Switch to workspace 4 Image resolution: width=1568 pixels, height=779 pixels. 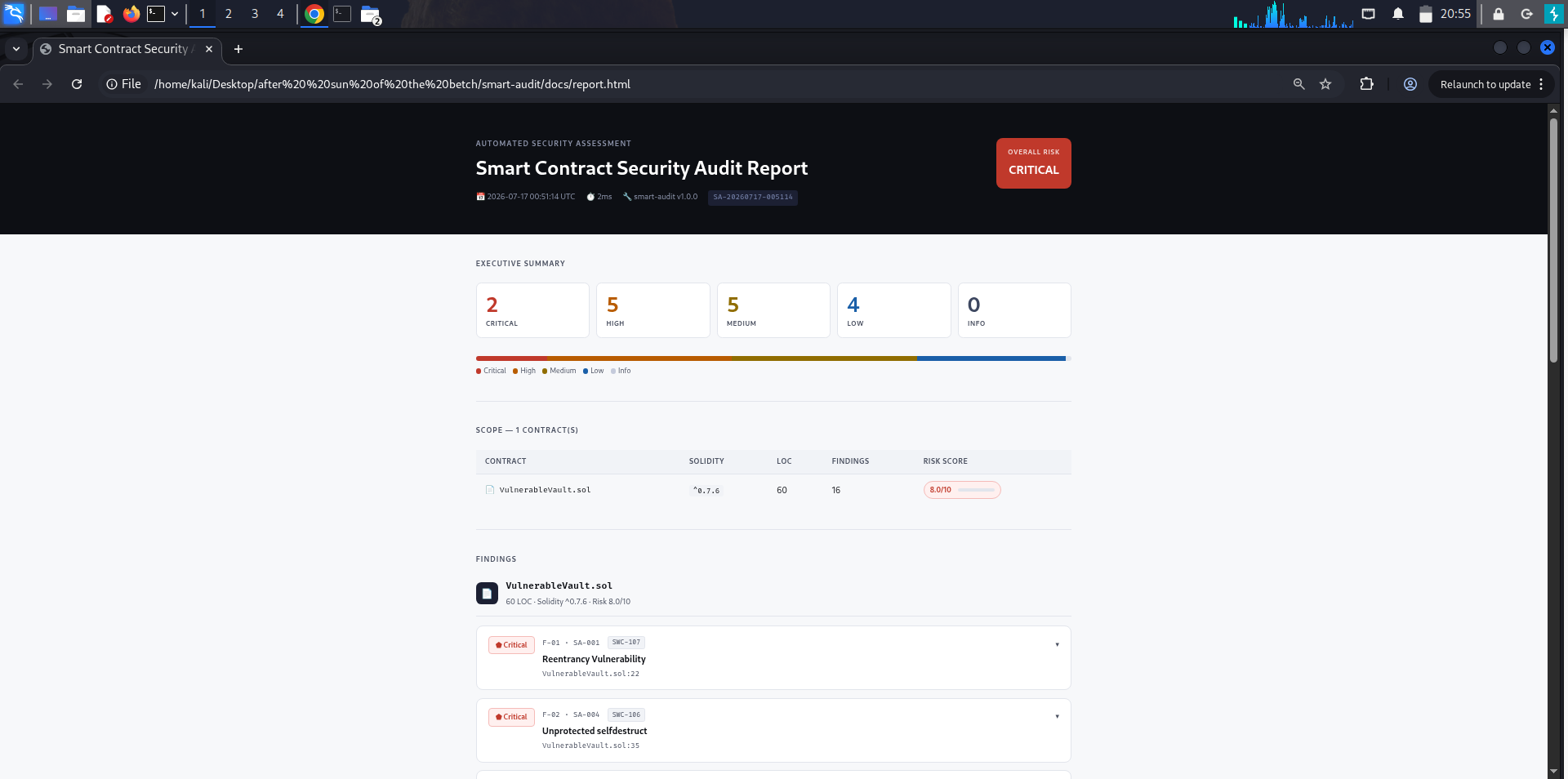coord(280,14)
